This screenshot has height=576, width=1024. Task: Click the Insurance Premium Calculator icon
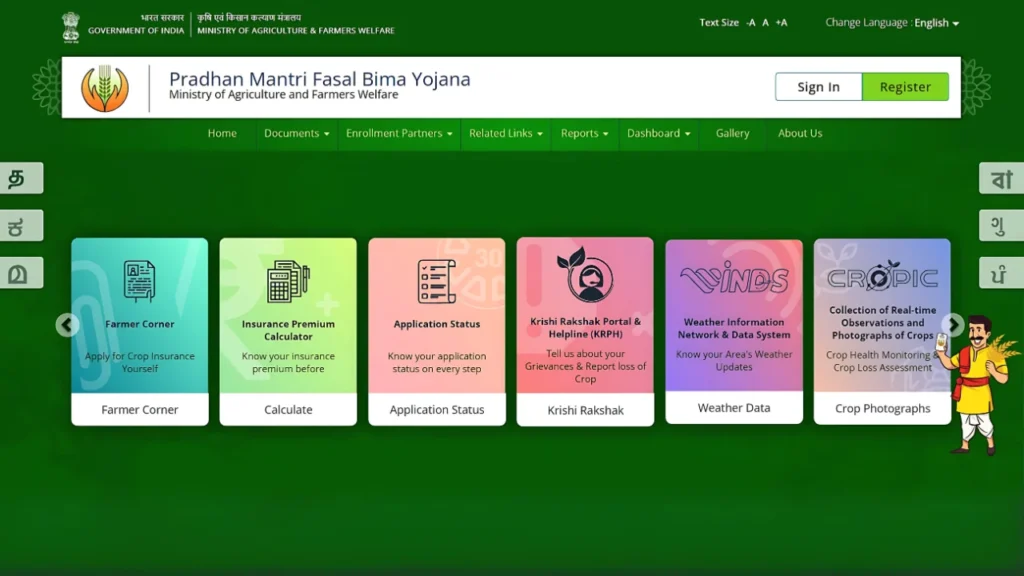point(288,281)
